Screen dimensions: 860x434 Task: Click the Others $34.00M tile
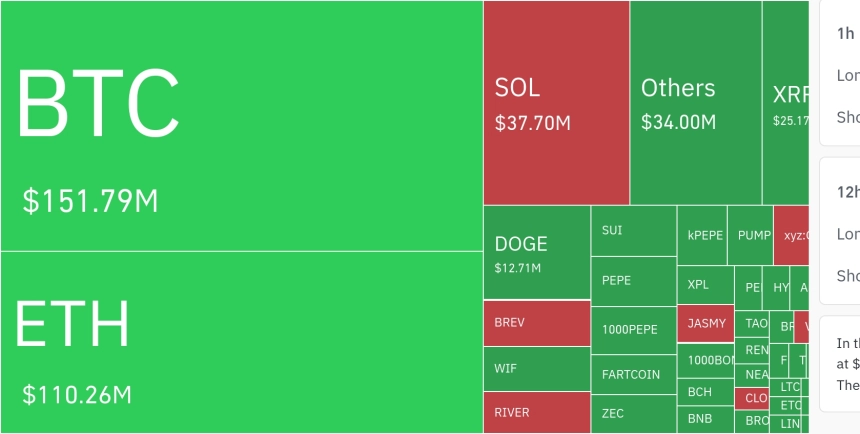coord(695,103)
